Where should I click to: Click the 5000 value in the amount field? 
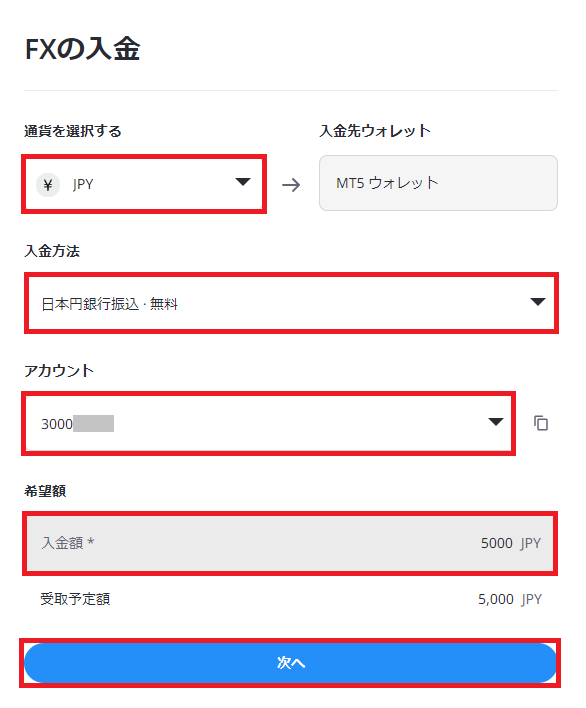pyautogui.click(x=497, y=543)
